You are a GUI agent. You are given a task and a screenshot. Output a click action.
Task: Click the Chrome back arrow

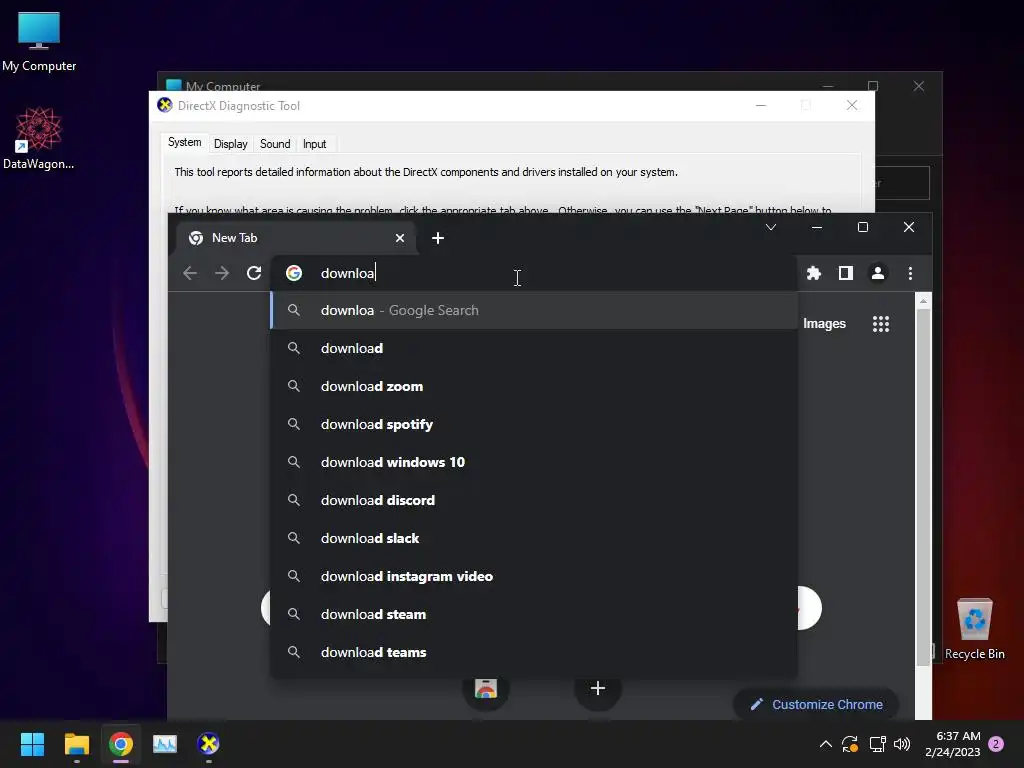[190, 273]
